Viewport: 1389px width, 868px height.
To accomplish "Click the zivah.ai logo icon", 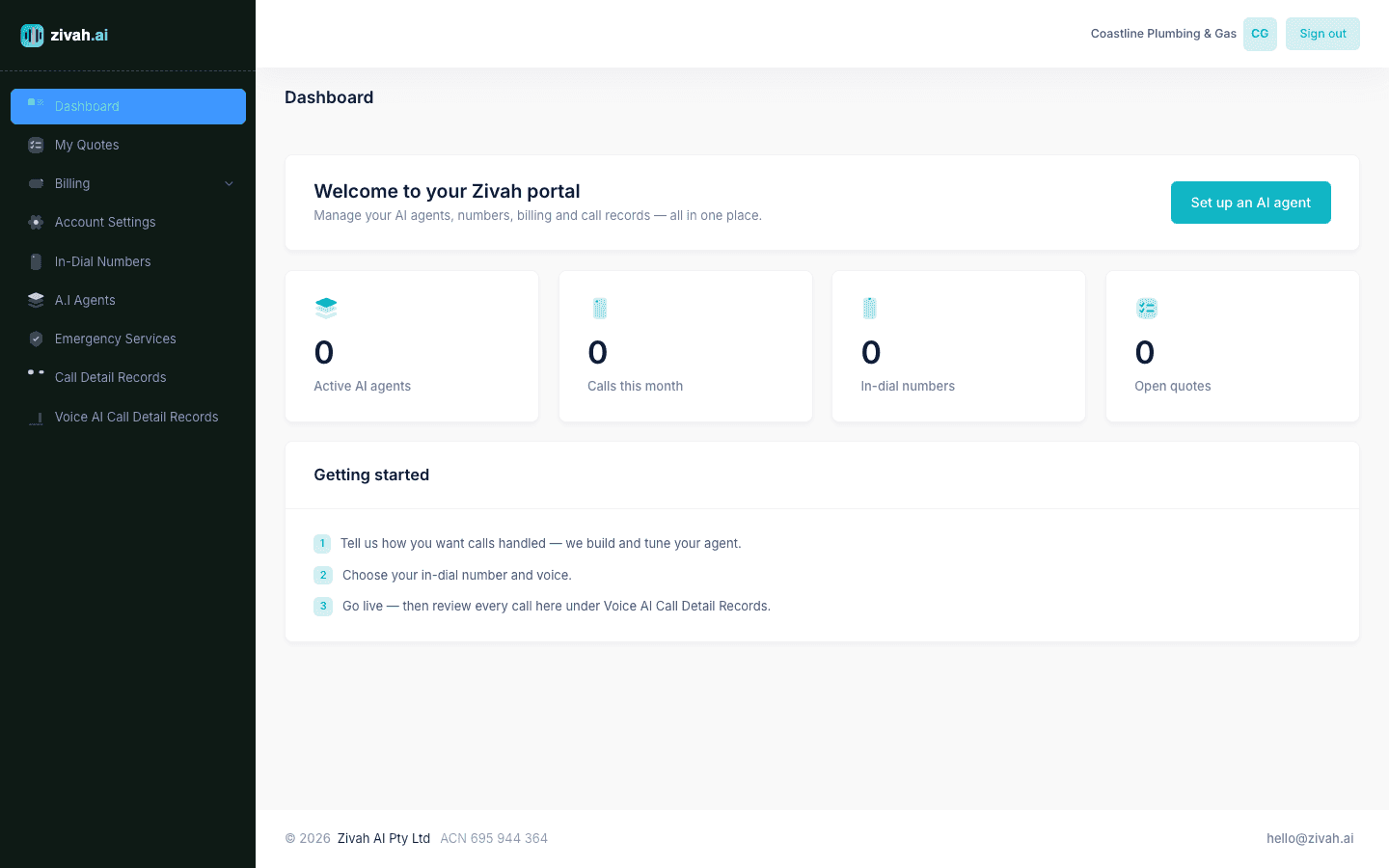I will [x=32, y=36].
